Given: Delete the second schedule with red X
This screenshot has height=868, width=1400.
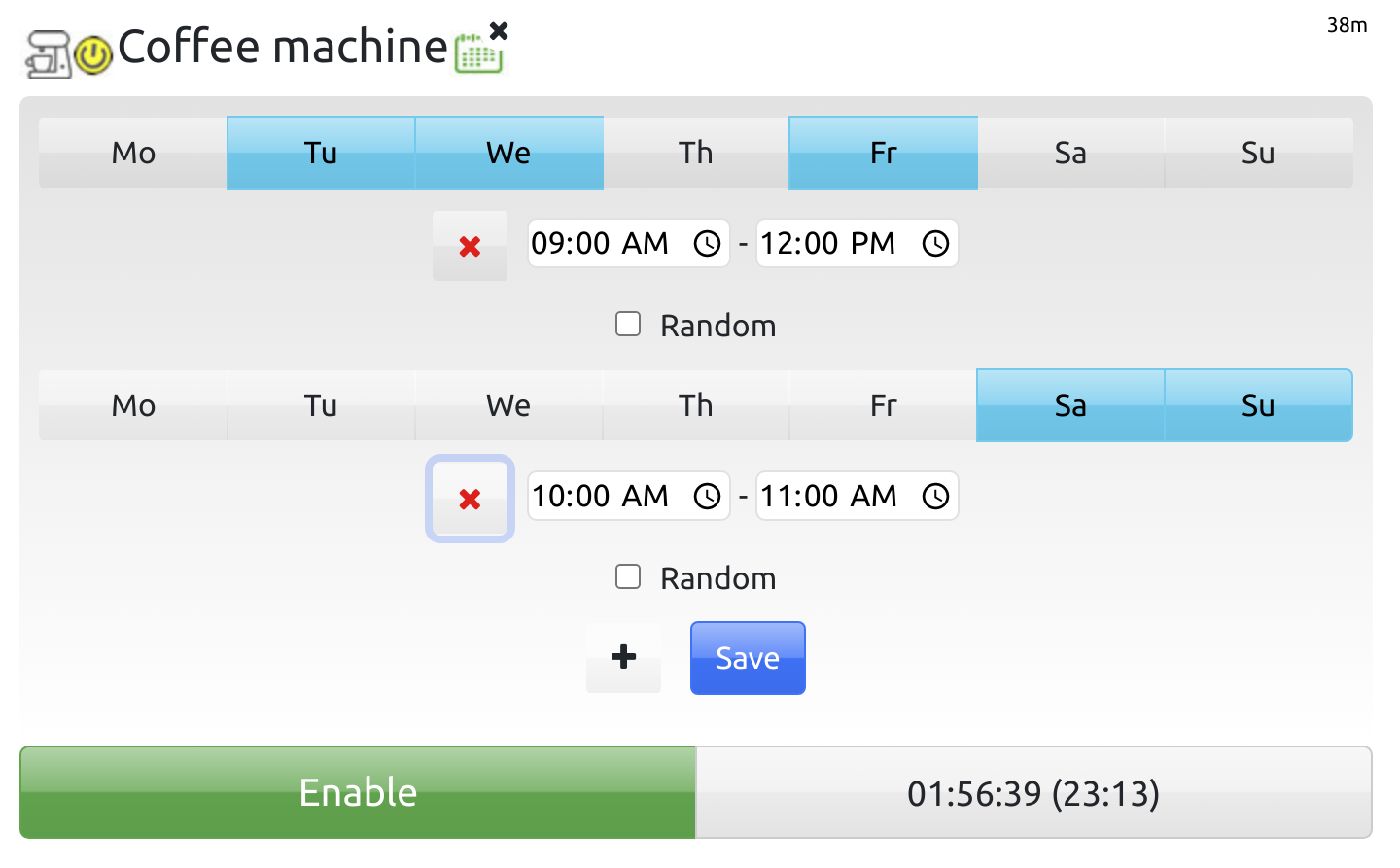Looking at the screenshot, I should coord(470,499).
